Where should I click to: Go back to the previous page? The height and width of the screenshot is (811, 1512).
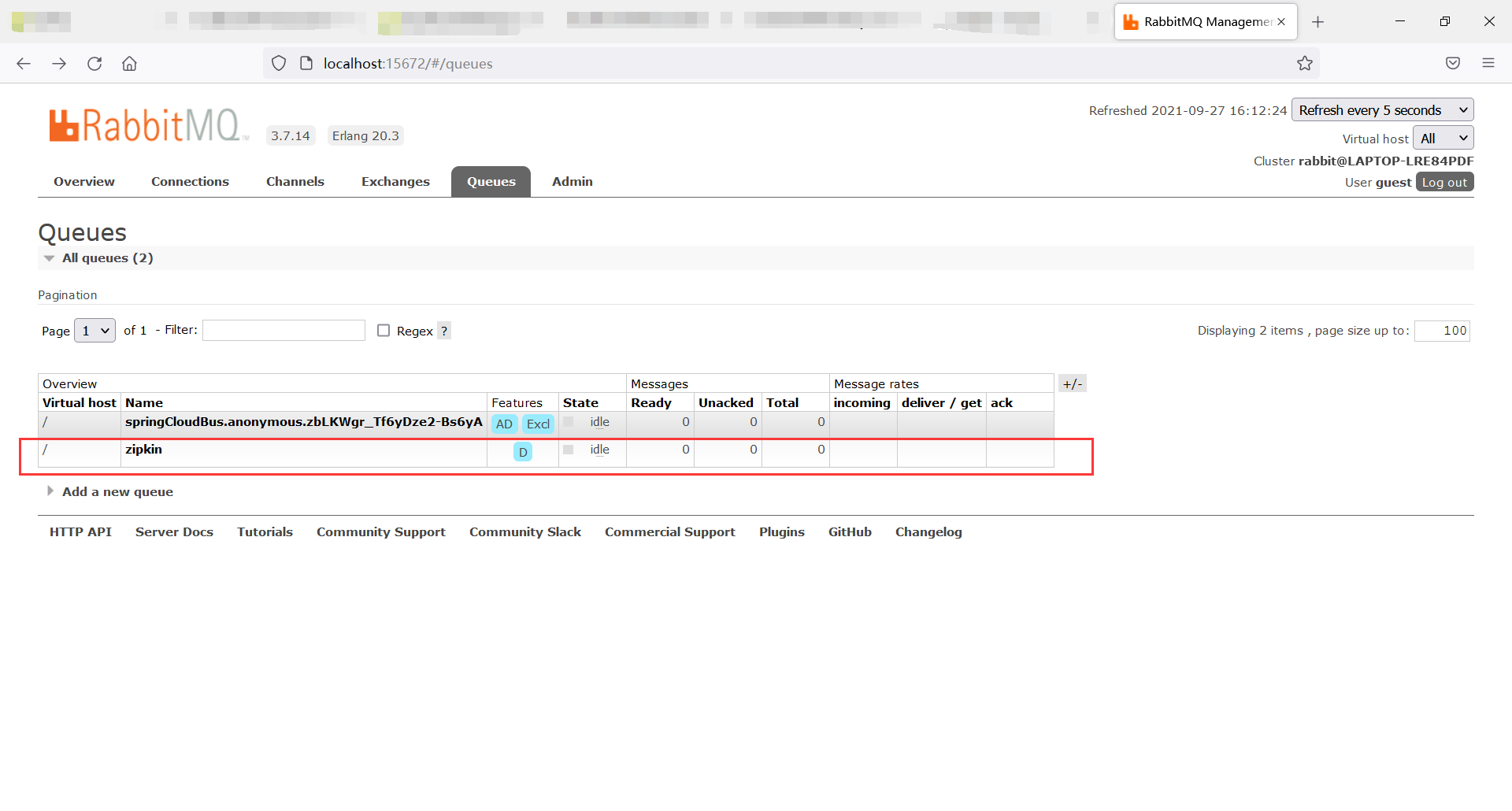(24, 64)
